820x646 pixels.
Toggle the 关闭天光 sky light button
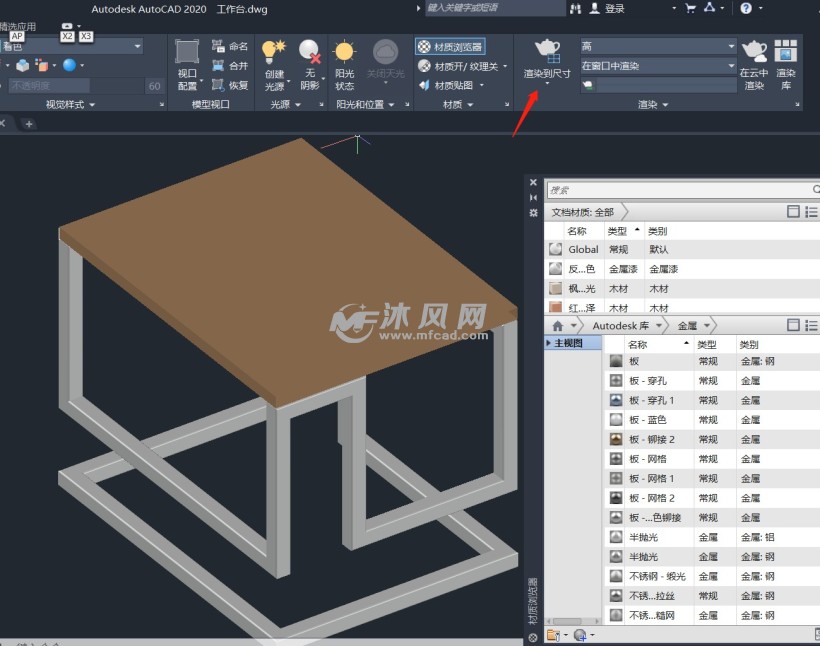pyautogui.click(x=385, y=62)
